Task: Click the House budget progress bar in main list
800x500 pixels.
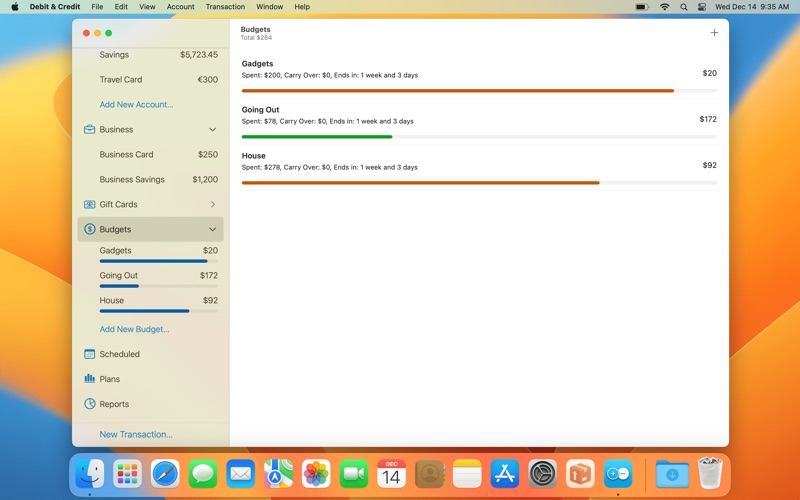Action: (479, 183)
